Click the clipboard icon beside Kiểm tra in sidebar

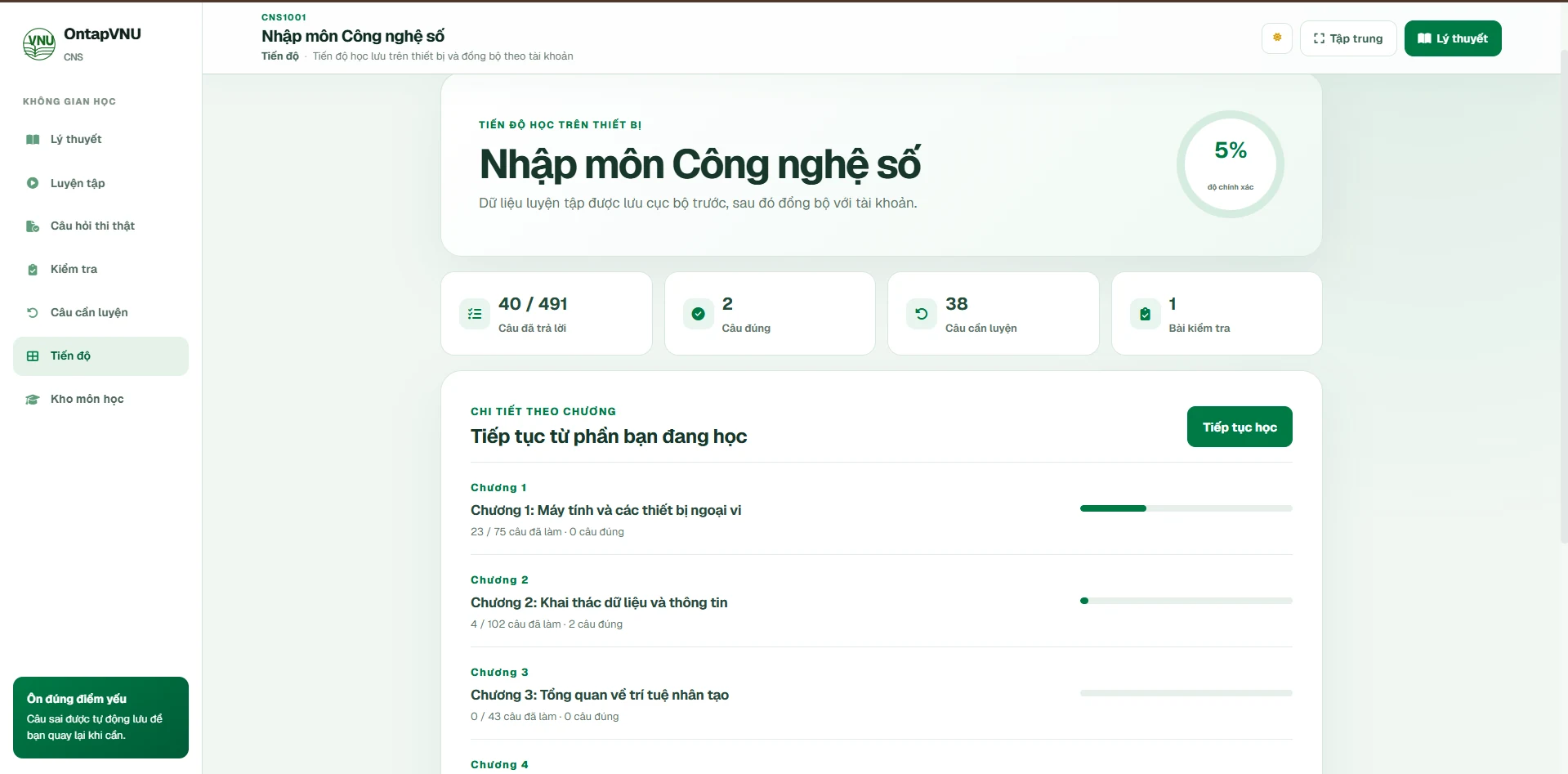click(x=33, y=270)
